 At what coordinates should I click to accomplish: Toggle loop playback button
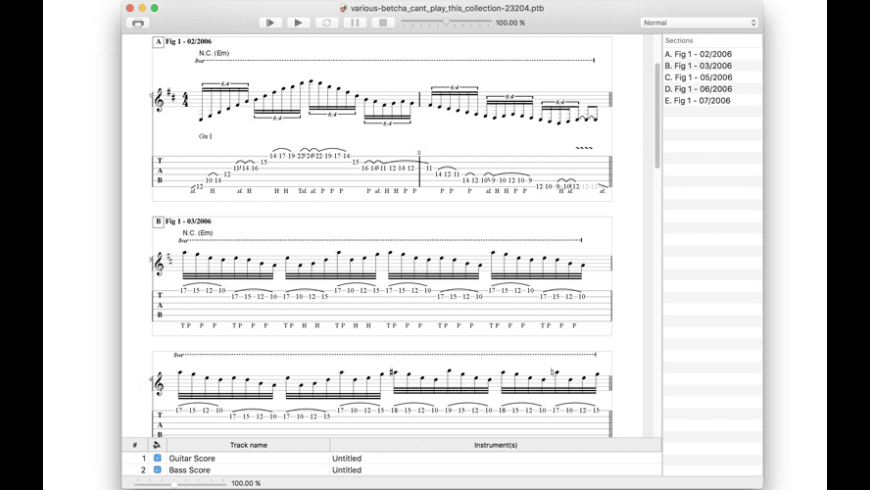tap(327, 23)
